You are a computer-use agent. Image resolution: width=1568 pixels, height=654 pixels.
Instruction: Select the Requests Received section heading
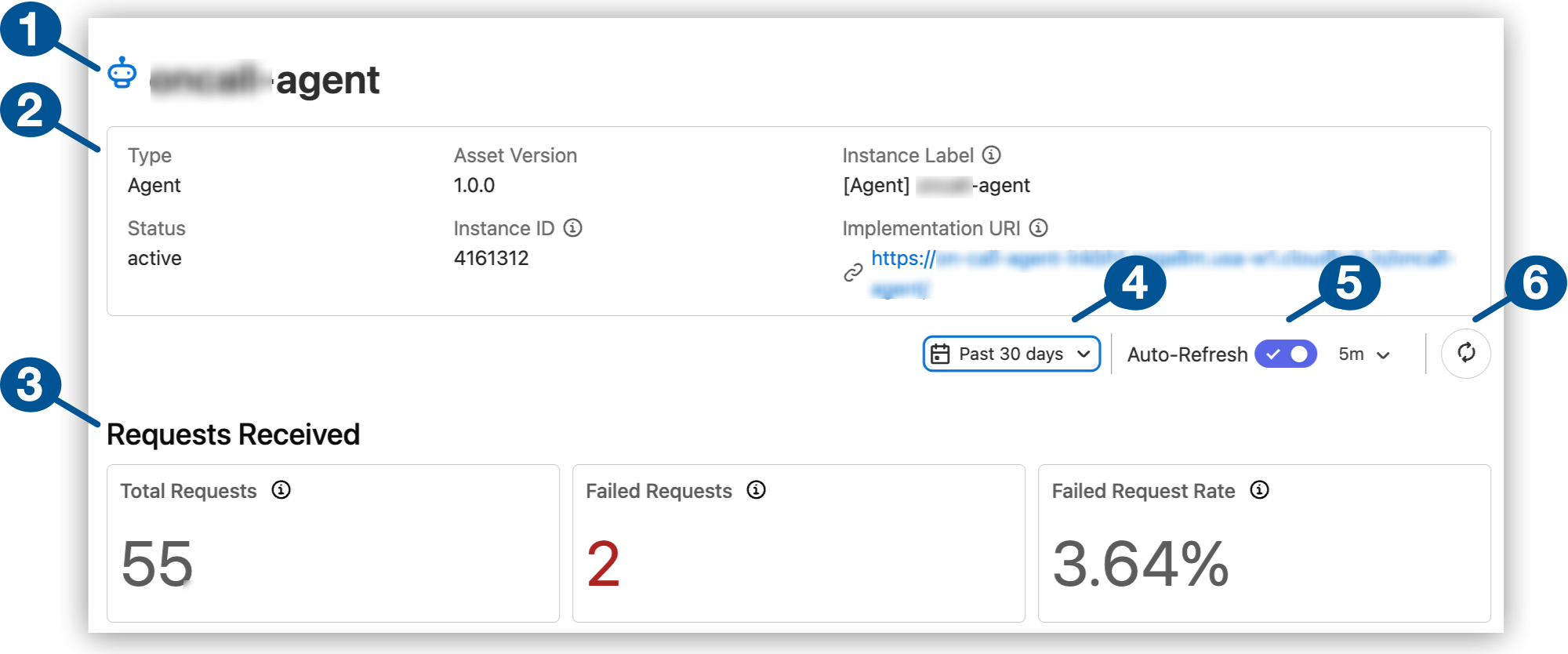(x=233, y=434)
